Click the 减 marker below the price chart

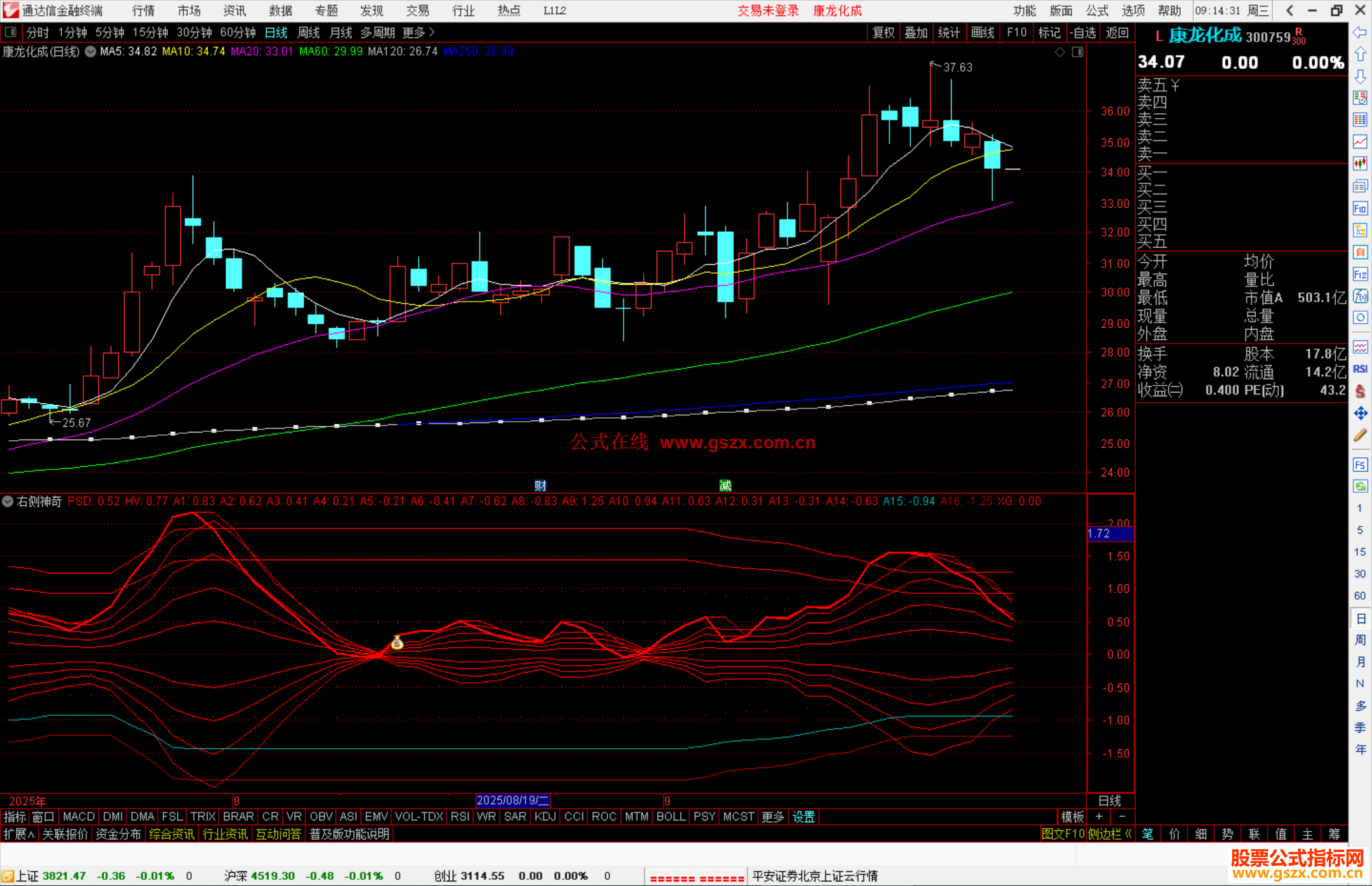coord(725,486)
